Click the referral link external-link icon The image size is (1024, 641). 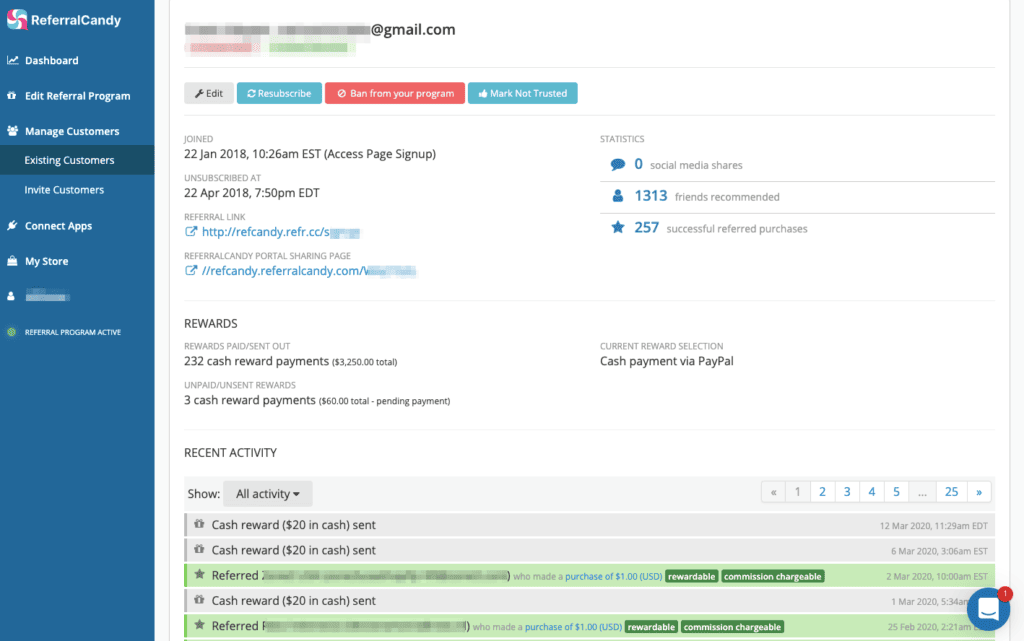pos(191,231)
